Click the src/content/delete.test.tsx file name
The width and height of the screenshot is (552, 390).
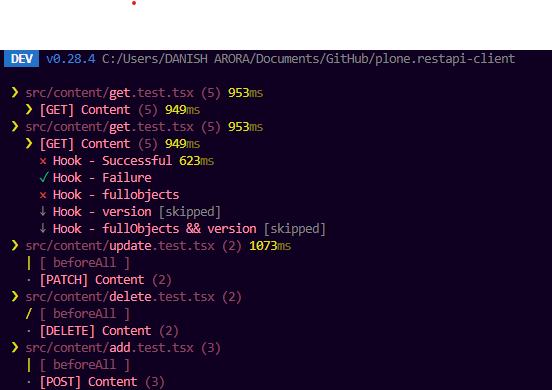coord(120,297)
